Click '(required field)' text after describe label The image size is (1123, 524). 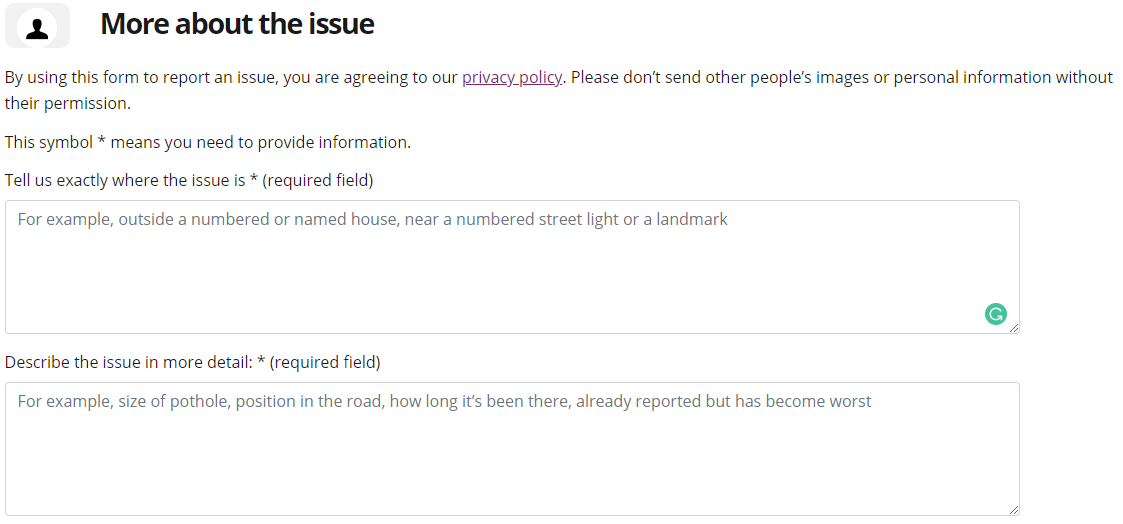[x=325, y=362]
